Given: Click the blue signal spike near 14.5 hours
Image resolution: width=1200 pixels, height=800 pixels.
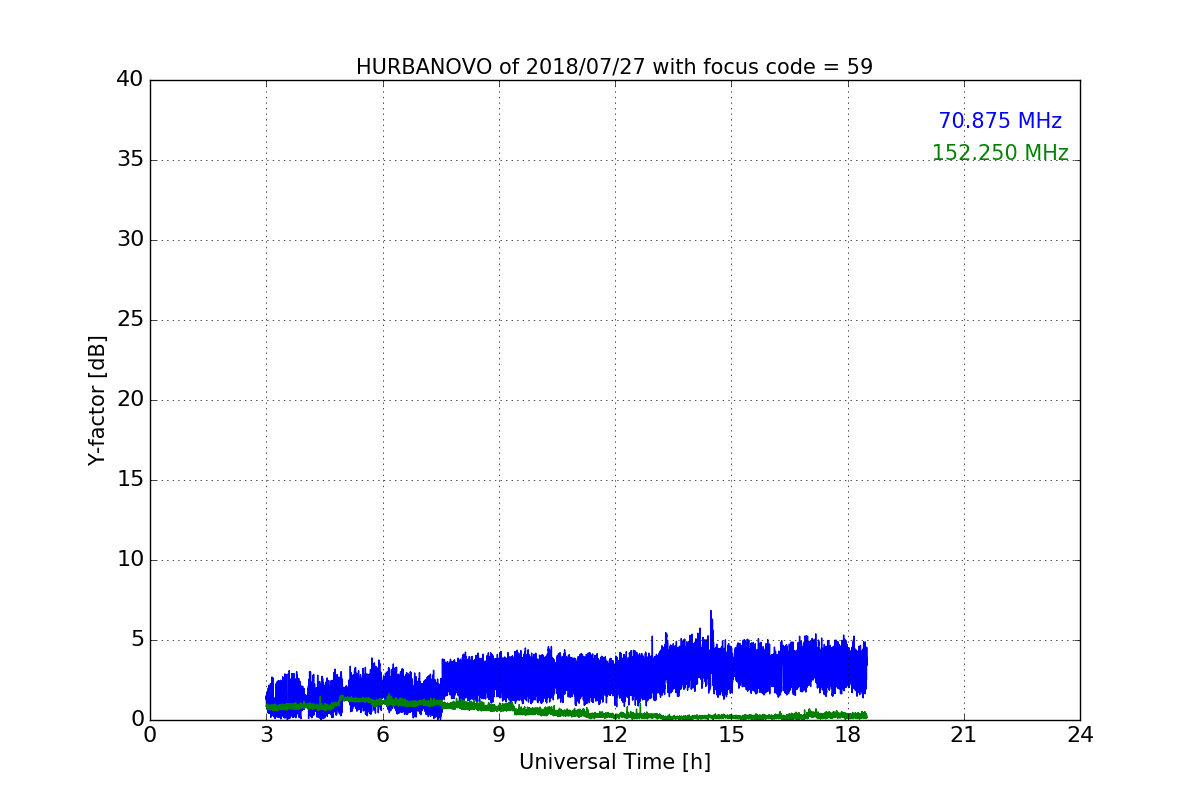Looking at the screenshot, I should tap(711, 625).
